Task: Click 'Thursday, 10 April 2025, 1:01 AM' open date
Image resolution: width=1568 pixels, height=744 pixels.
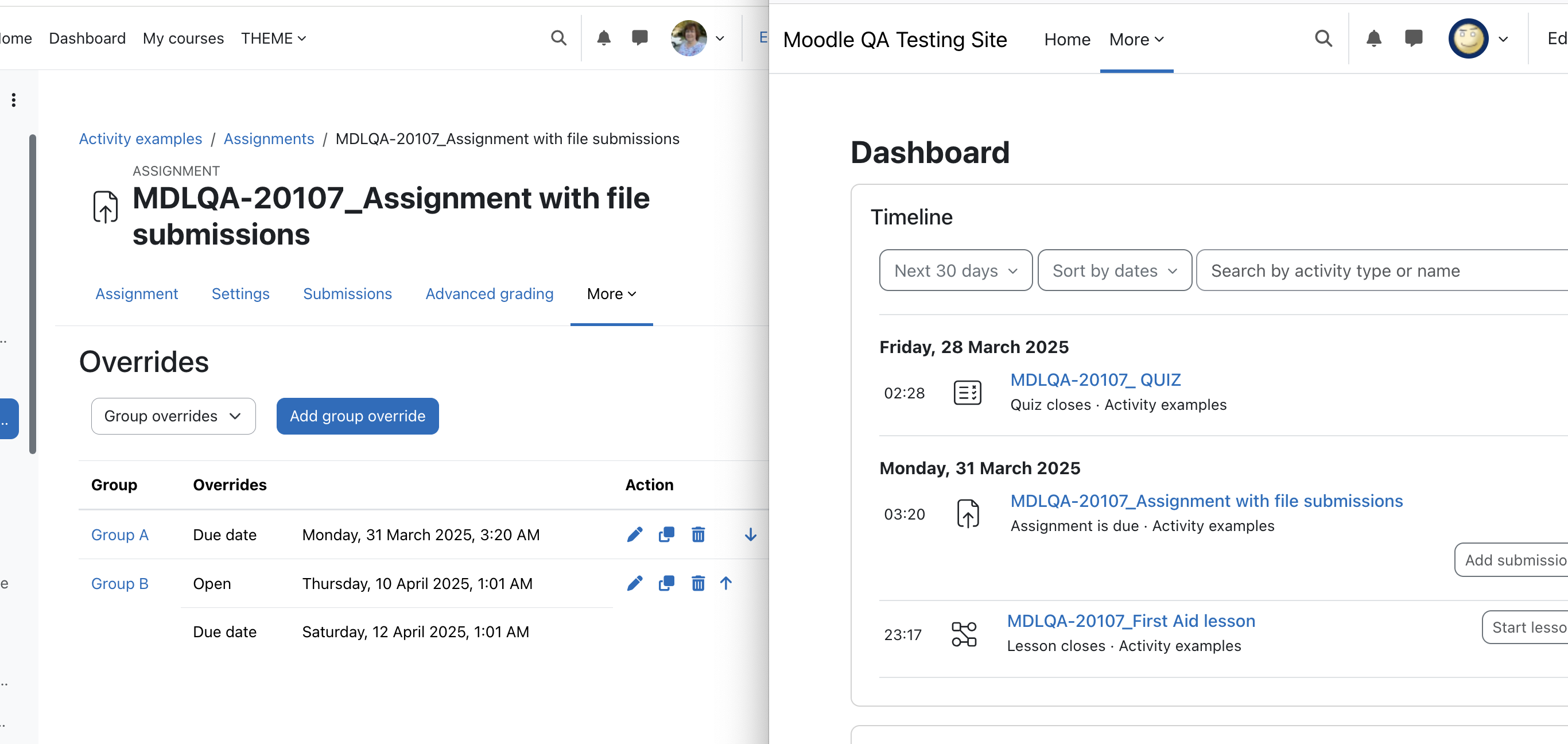Action: [417, 583]
